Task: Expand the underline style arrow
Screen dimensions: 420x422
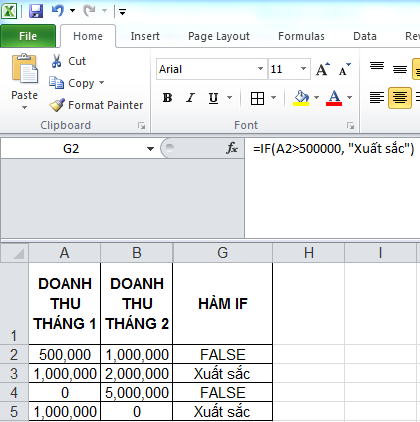Action: [230, 97]
